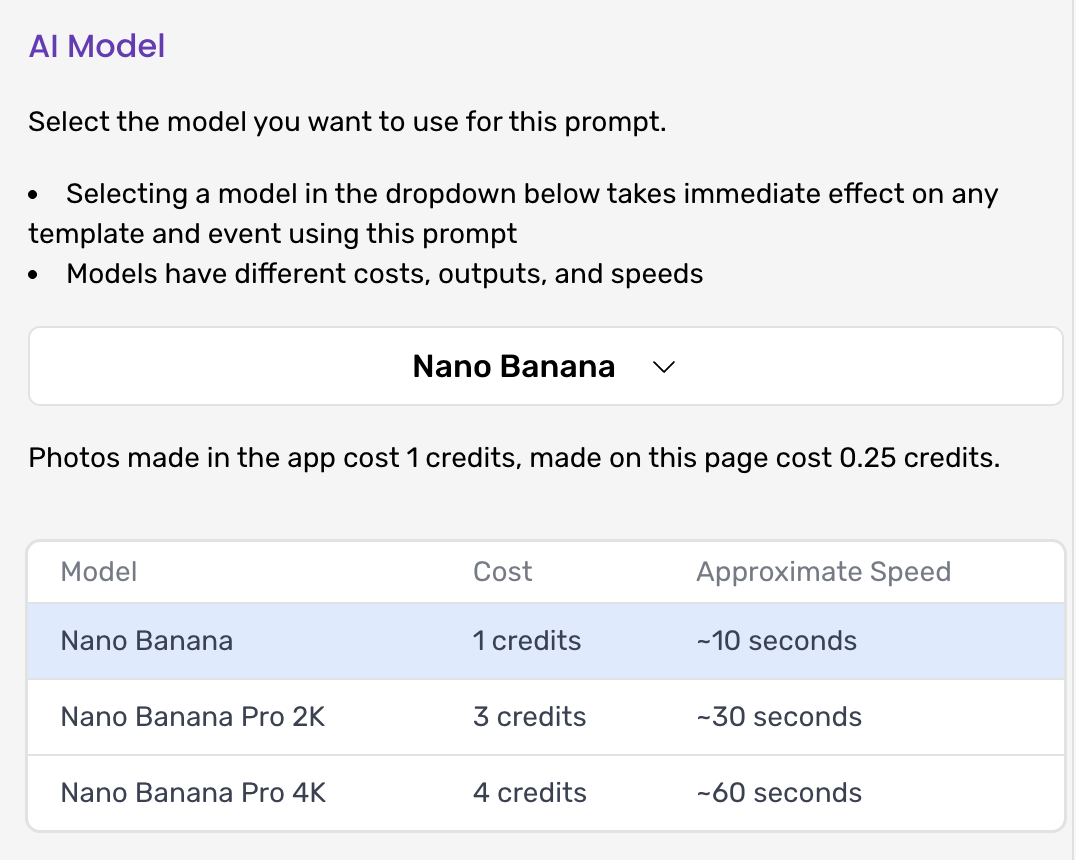
Task: Click the chevron arrow beside Nano Banana
Action: pos(664,368)
